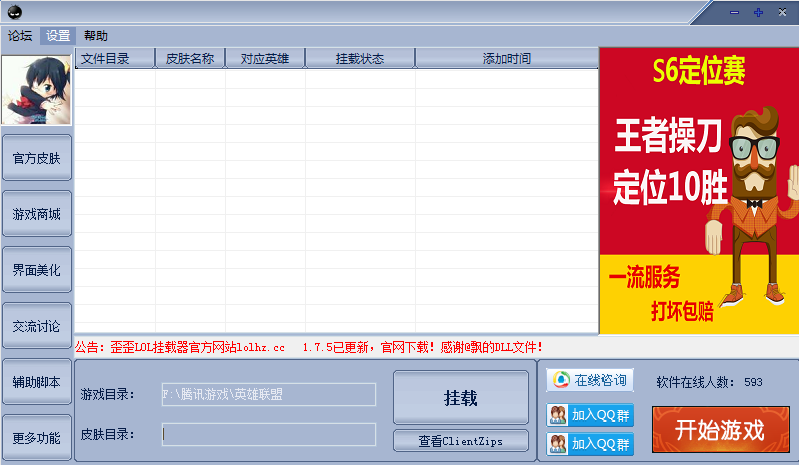Image resolution: width=799 pixels, height=465 pixels.
Task: Start the game with 开始游戏
Action: click(721, 429)
